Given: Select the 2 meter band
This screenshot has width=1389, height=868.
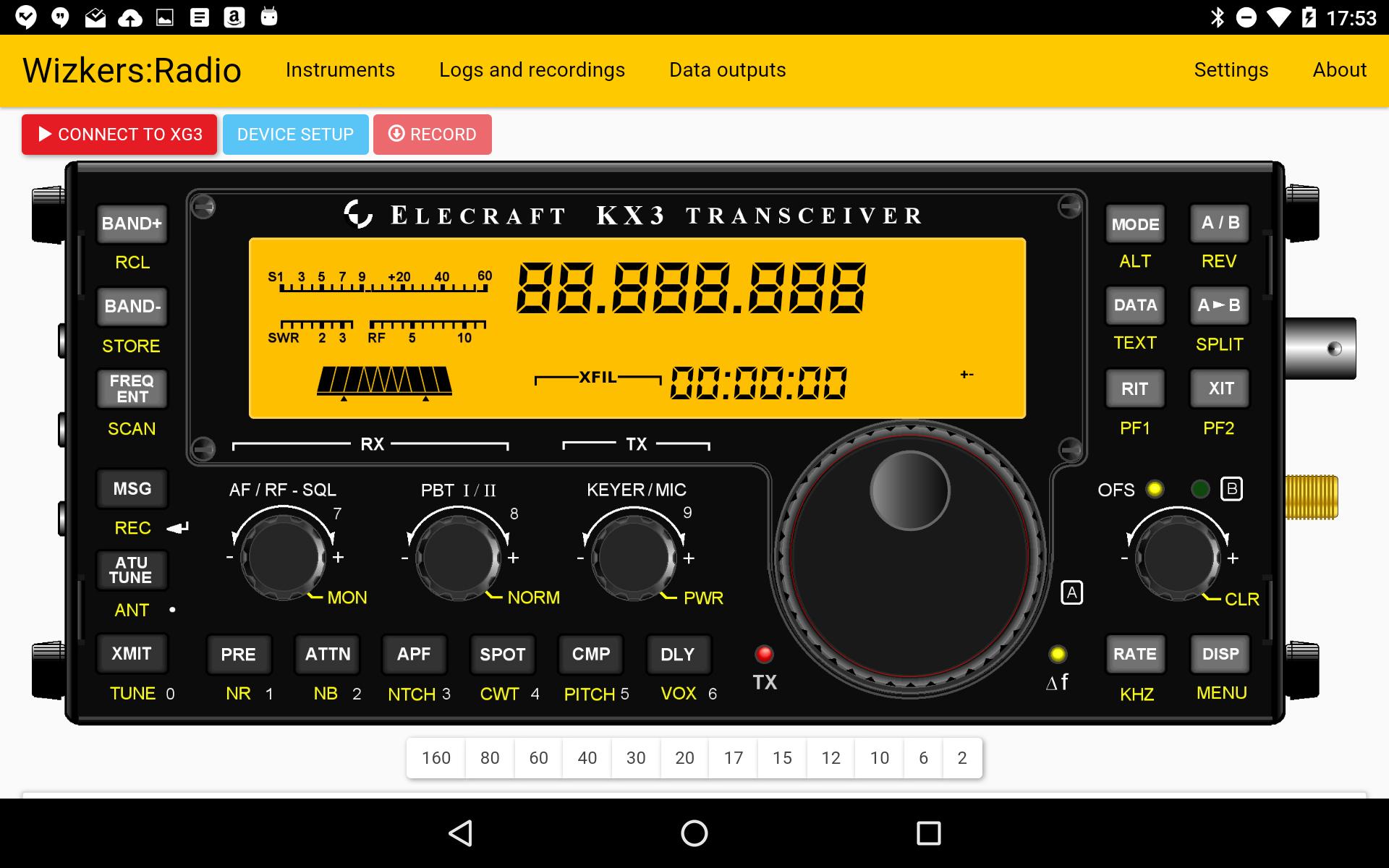Looking at the screenshot, I should (x=962, y=758).
